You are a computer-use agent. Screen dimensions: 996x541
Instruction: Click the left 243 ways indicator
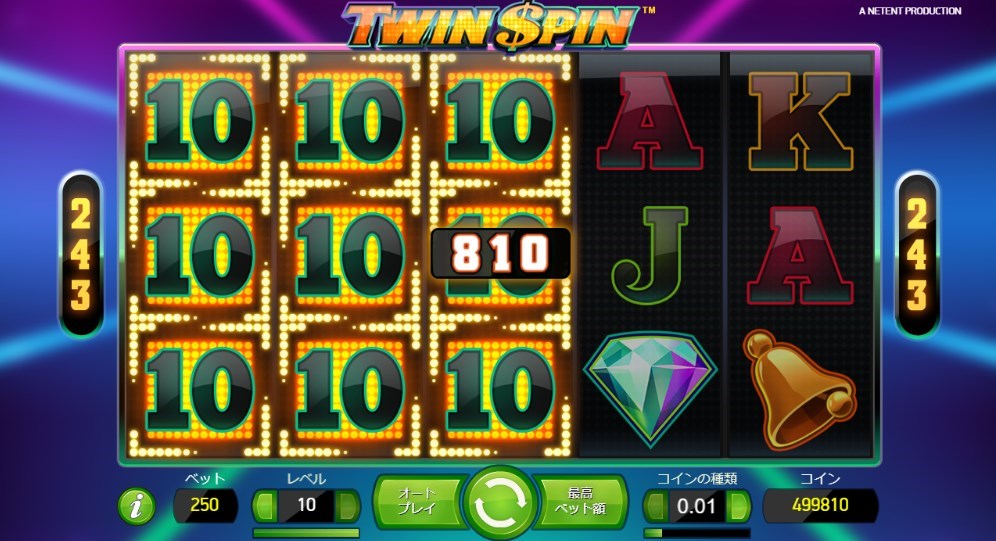coord(81,254)
